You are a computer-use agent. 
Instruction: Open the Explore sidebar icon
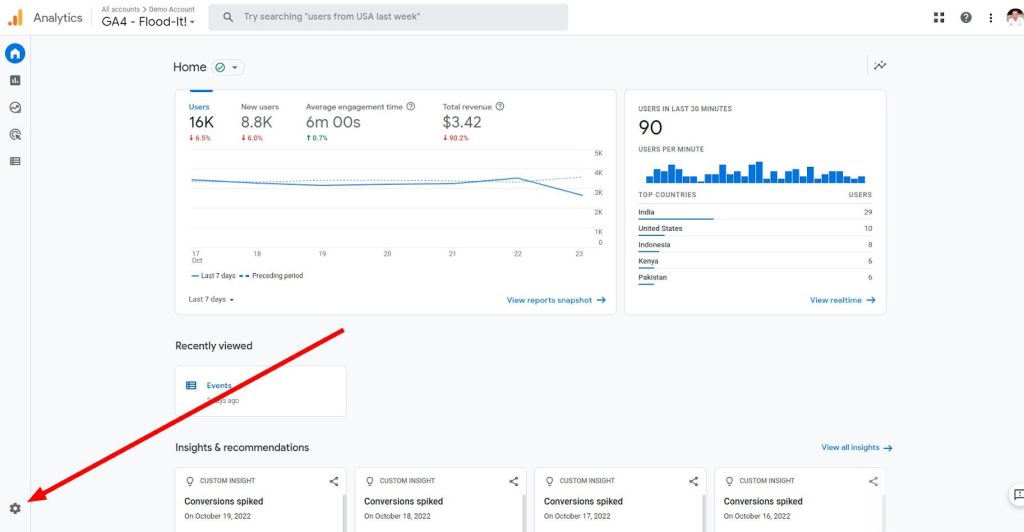(x=15, y=108)
